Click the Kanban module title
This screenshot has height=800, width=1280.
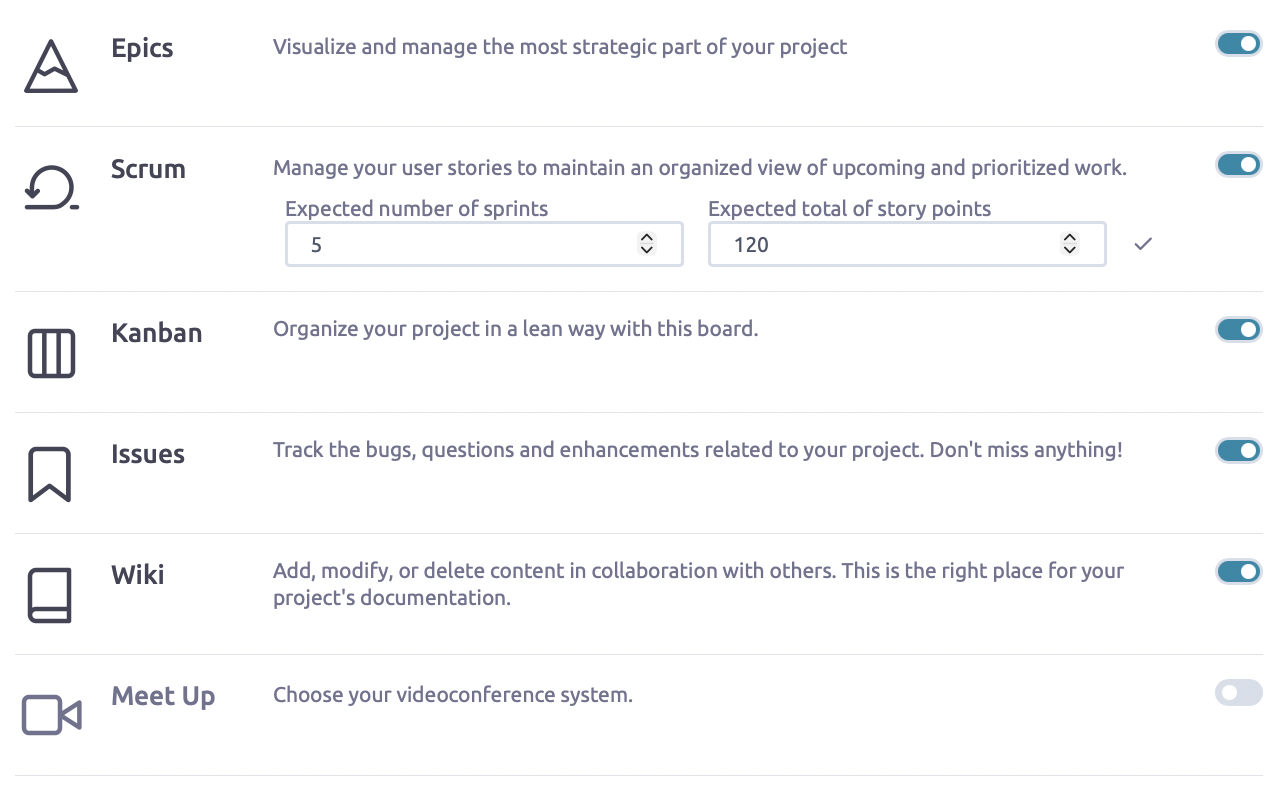[x=157, y=333]
